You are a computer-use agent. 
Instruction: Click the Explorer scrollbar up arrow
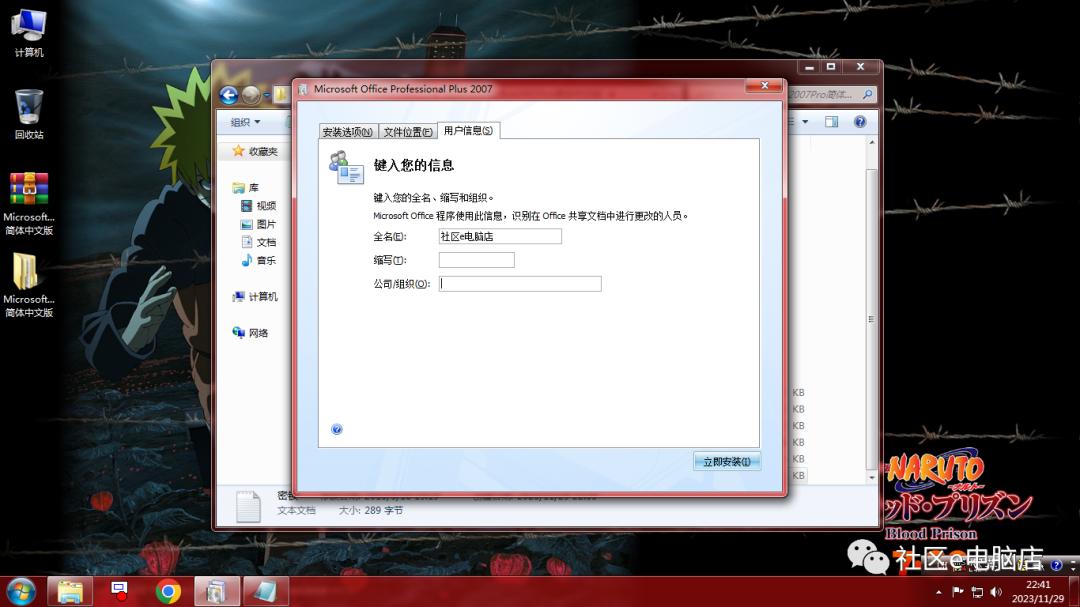coord(872,142)
